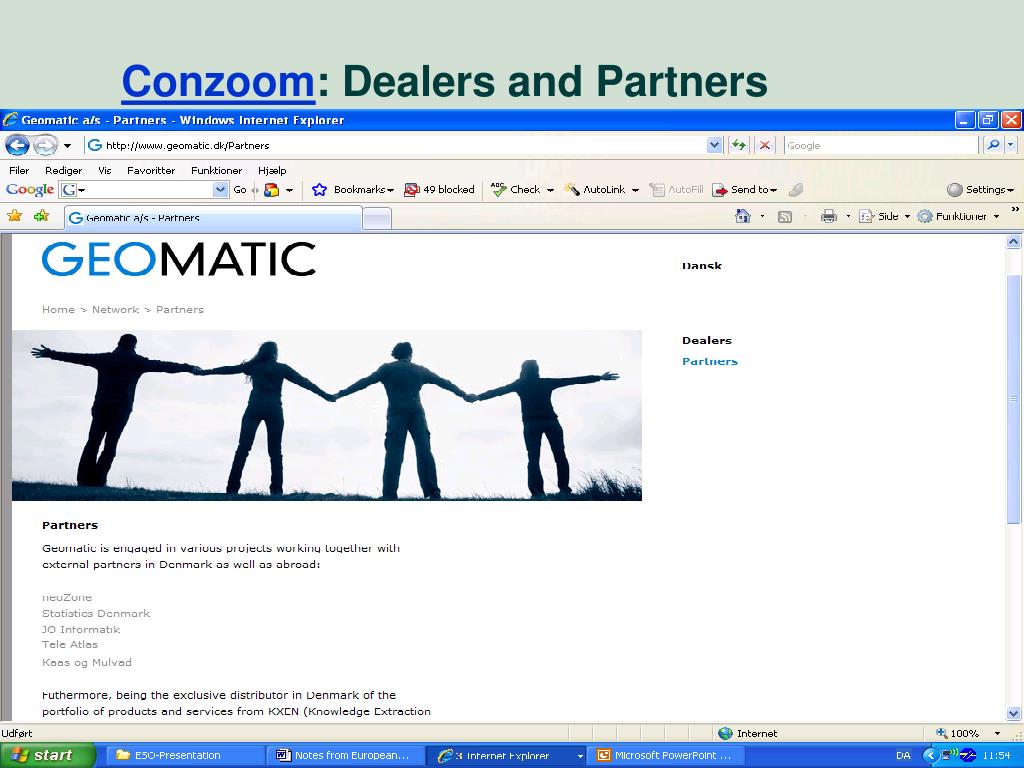Click the browser Forward arrow button
1024x768 pixels.
point(44,145)
